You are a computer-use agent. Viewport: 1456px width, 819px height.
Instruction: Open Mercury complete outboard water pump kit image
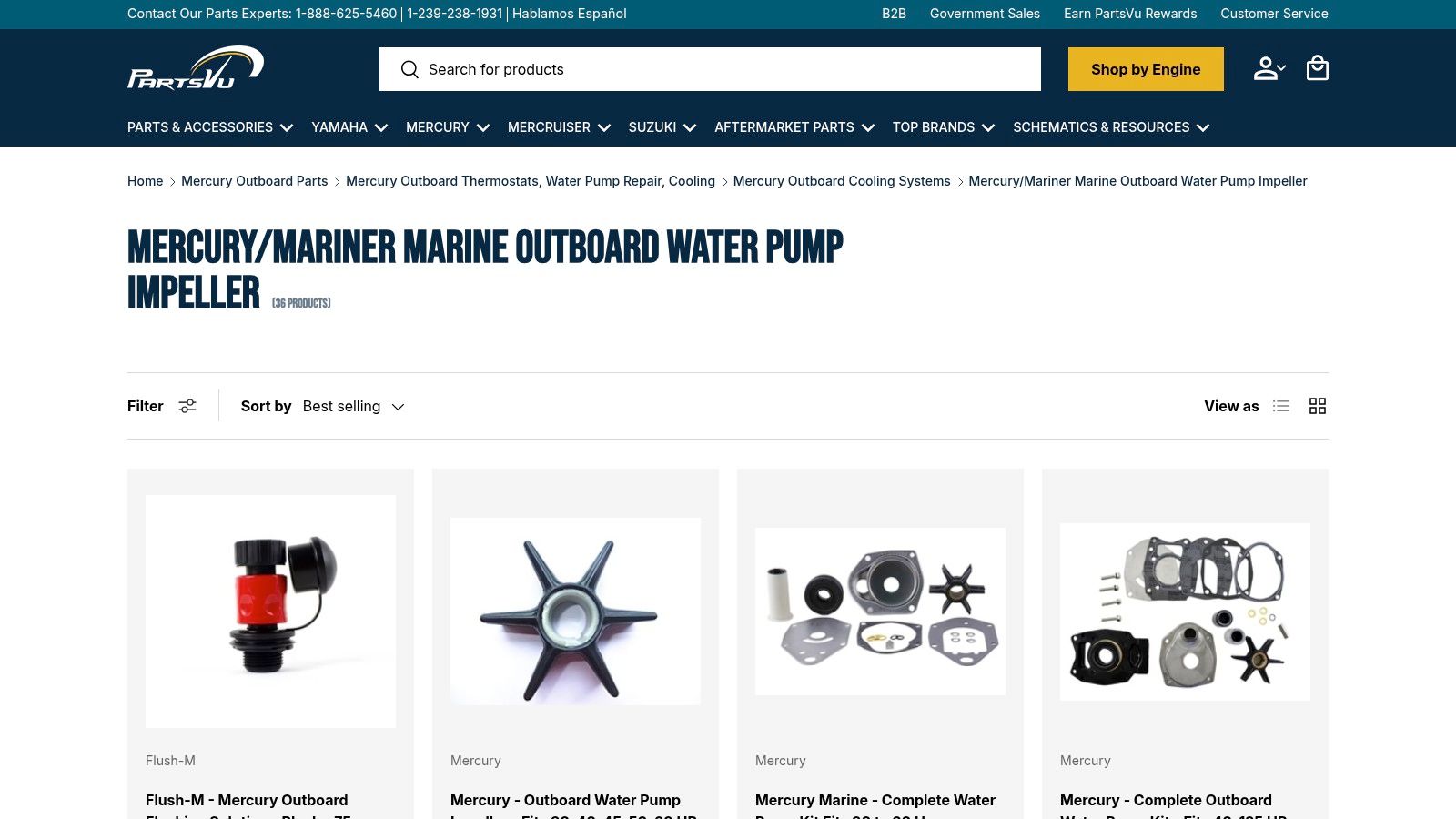click(x=1185, y=612)
